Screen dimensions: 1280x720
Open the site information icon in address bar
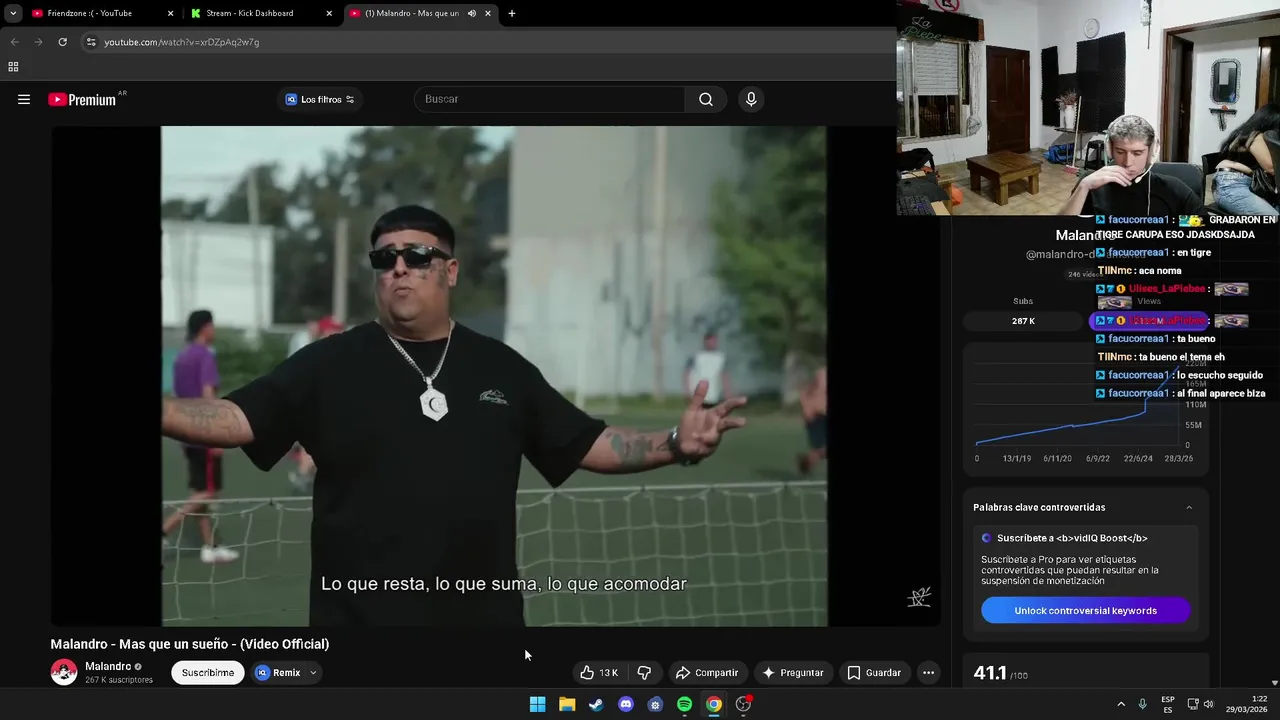(x=91, y=42)
